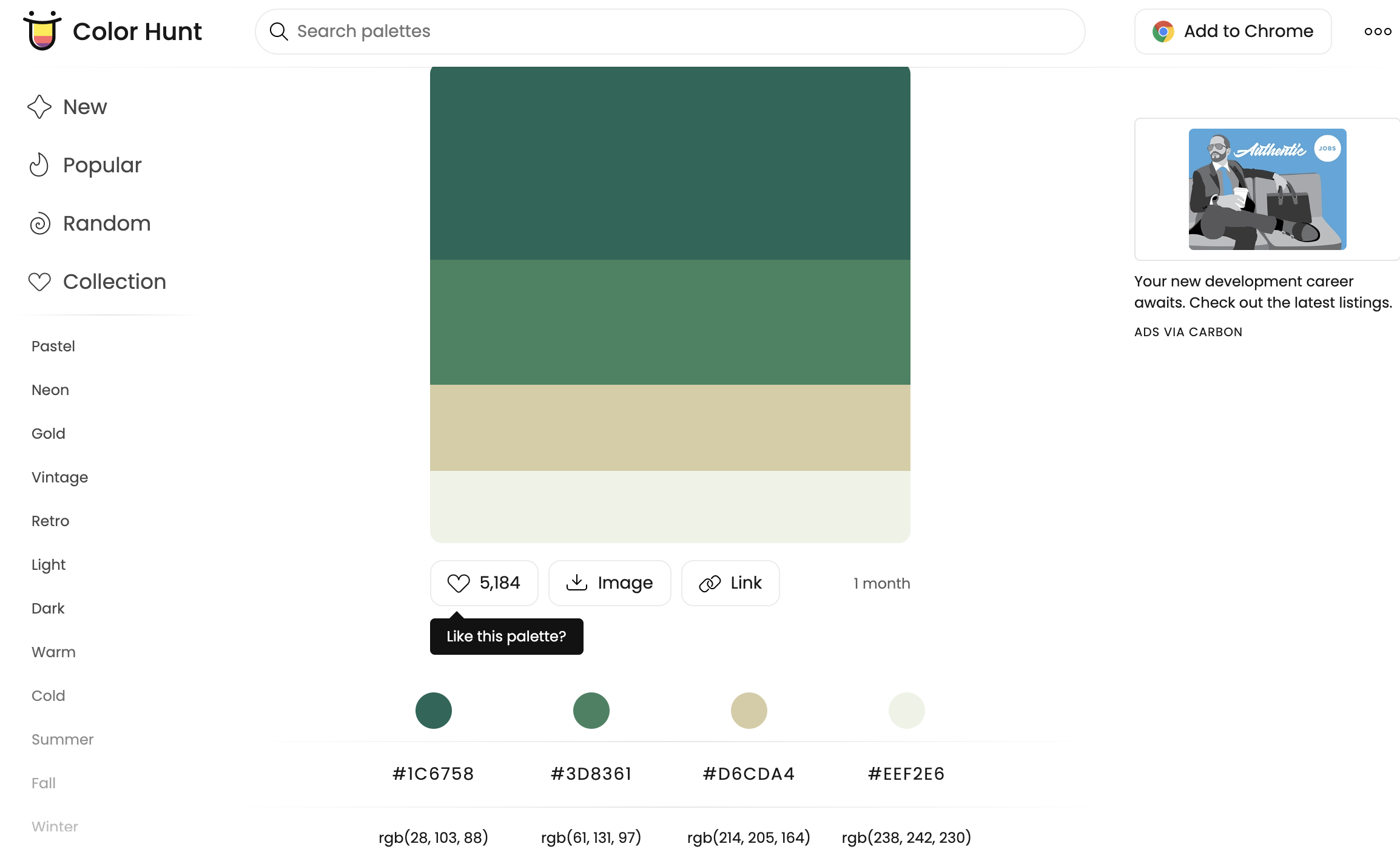Copy hex code #3D8361

click(591, 774)
